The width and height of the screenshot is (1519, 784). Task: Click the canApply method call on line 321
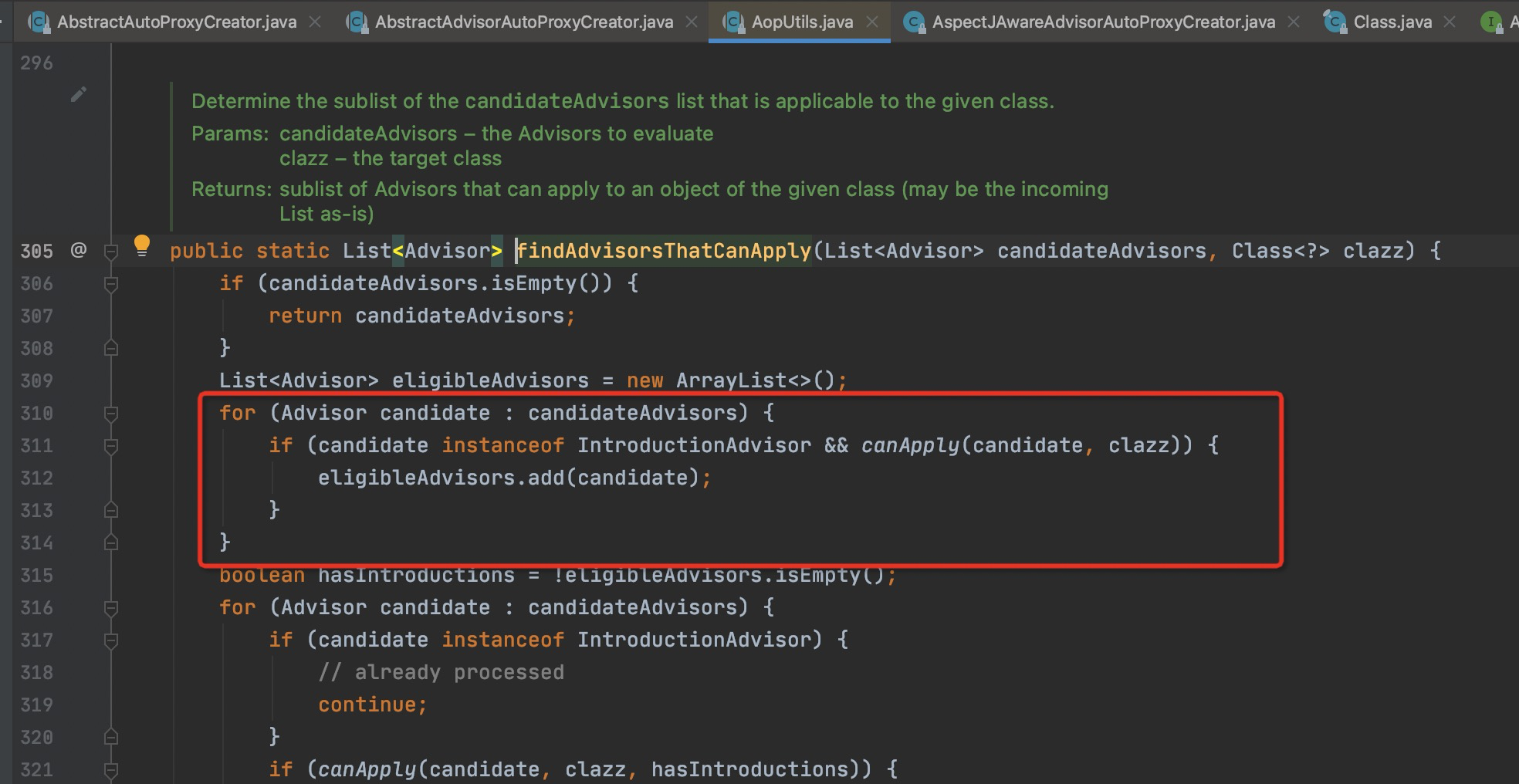[x=372, y=769]
